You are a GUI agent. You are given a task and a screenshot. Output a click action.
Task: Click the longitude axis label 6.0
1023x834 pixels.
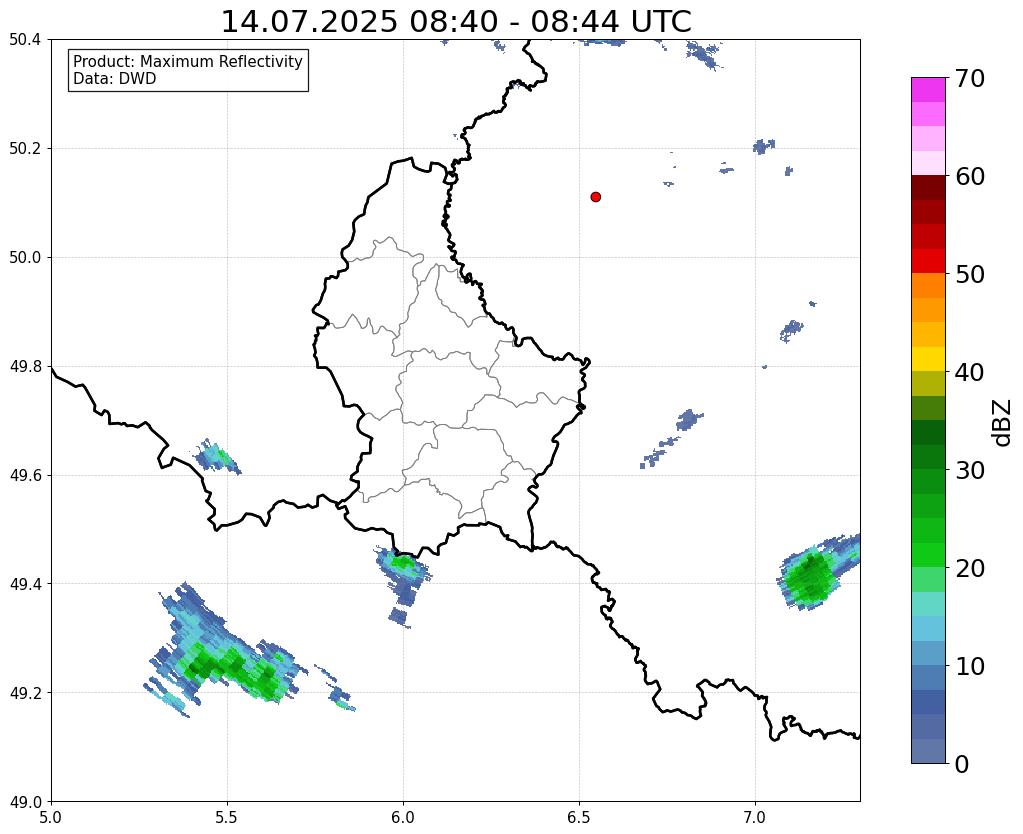pyautogui.click(x=403, y=818)
